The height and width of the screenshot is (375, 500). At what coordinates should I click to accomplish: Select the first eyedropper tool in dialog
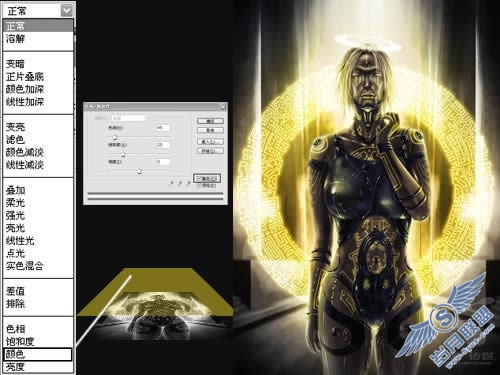[171, 183]
